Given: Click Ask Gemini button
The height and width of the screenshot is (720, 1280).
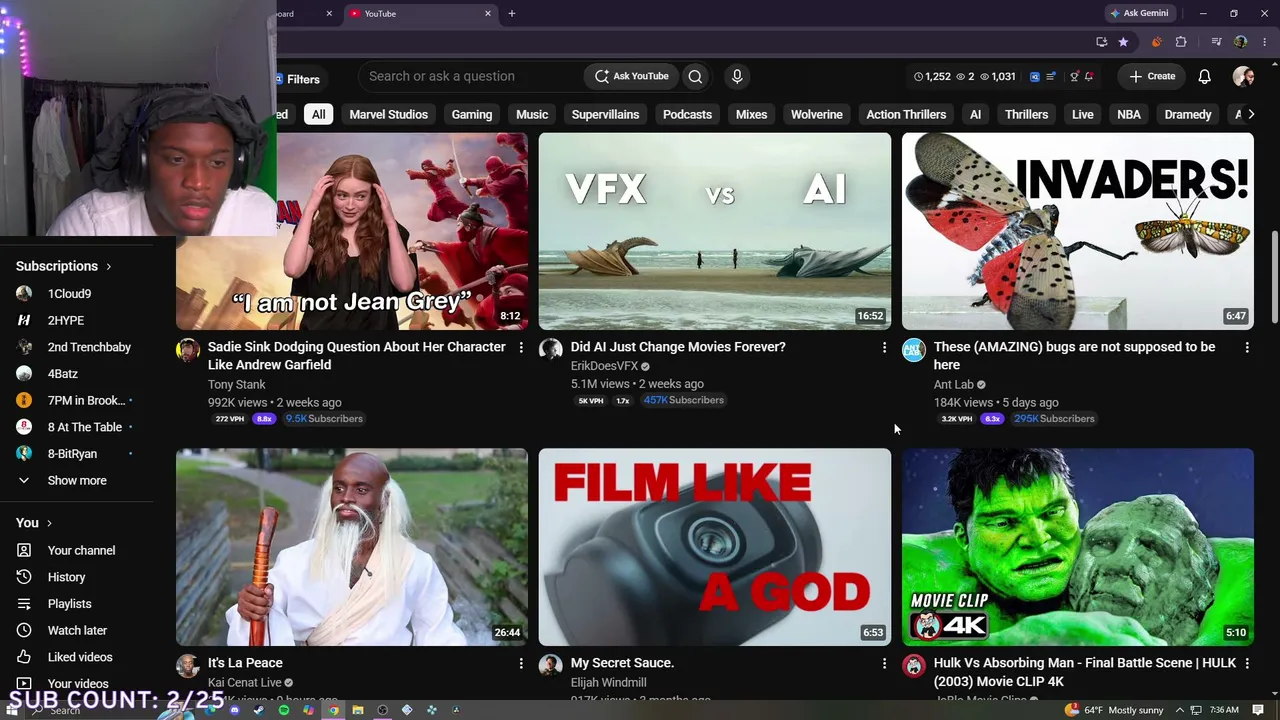Looking at the screenshot, I should coord(1139,13).
